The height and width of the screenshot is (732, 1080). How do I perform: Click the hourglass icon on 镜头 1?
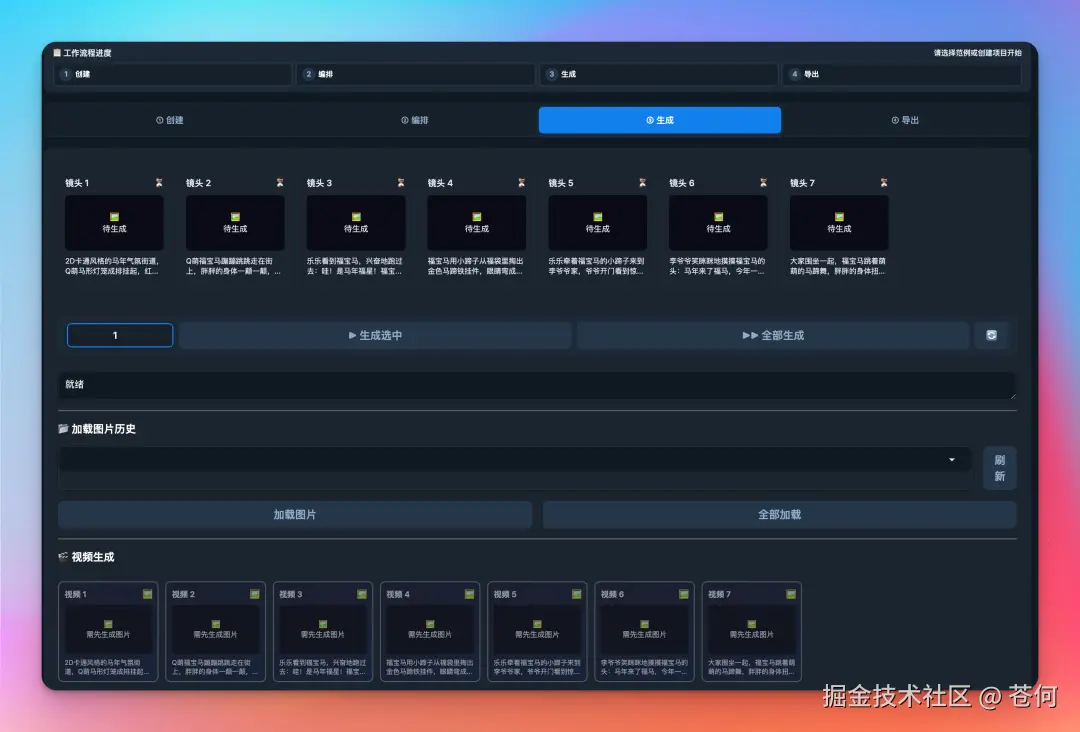(158, 182)
